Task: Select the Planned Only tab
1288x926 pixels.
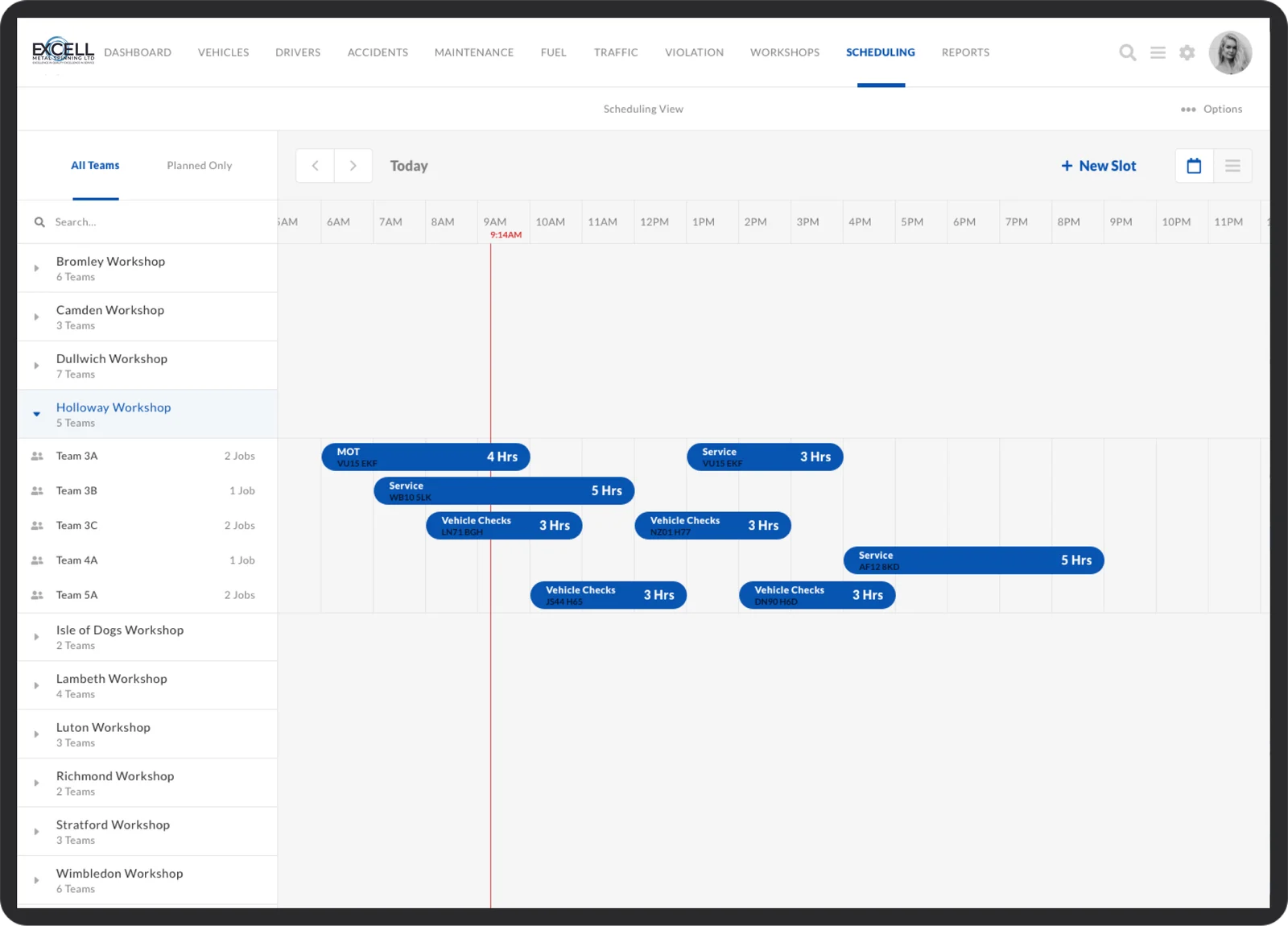Action: click(200, 166)
